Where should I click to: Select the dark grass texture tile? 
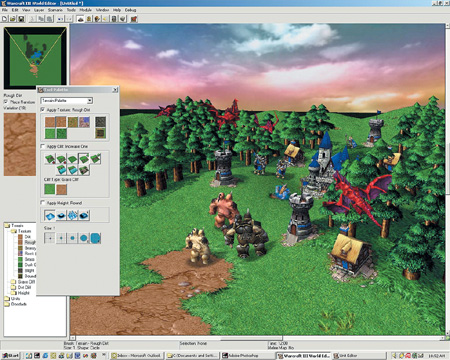click(x=61, y=133)
